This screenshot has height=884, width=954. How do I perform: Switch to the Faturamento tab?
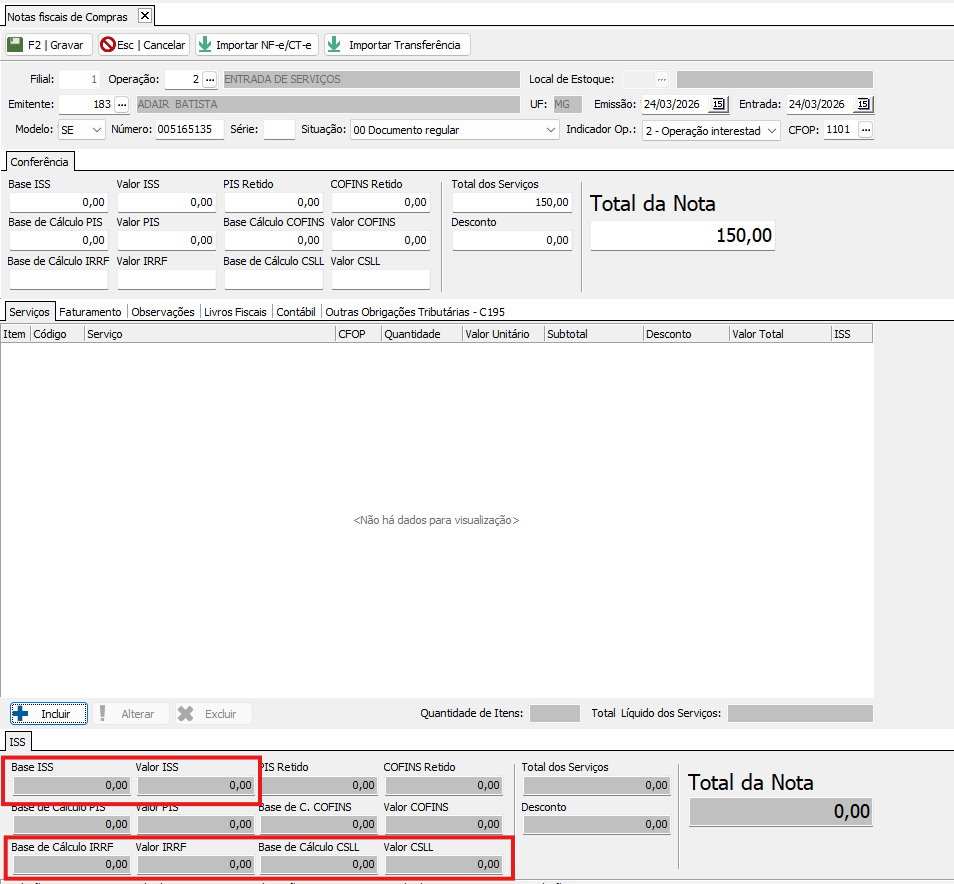click(90, 312)
